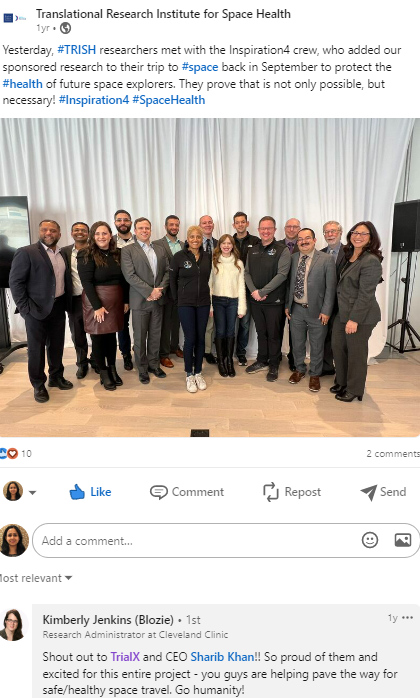The width and height of the screenshot is (420, 698).
Task: Click the Translational Research Institute logo
Action: click(15, 18)
